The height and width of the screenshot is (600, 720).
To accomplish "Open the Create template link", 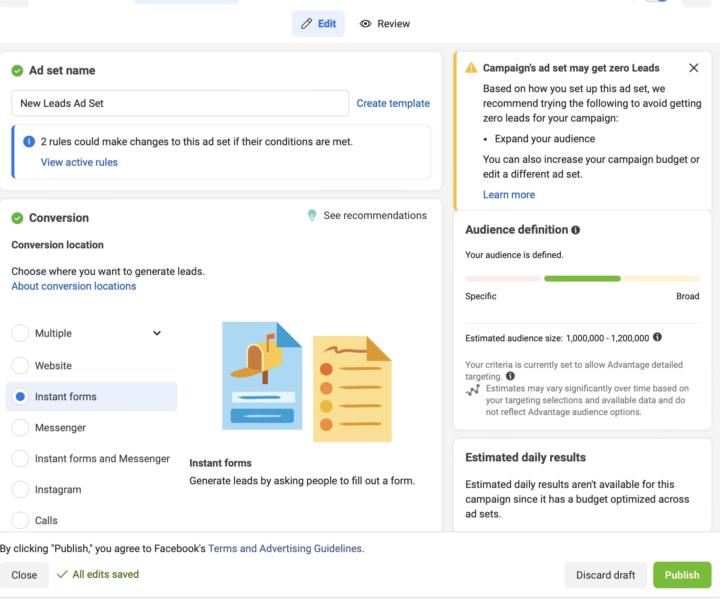I will (x=393, y=103).
